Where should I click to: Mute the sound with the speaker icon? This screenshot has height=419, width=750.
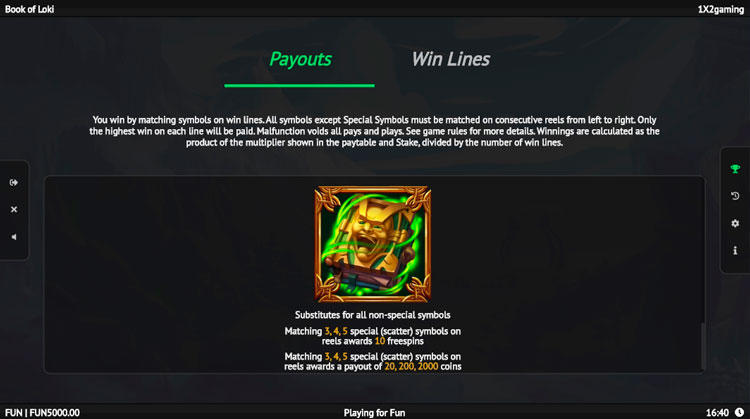[14, 237]
